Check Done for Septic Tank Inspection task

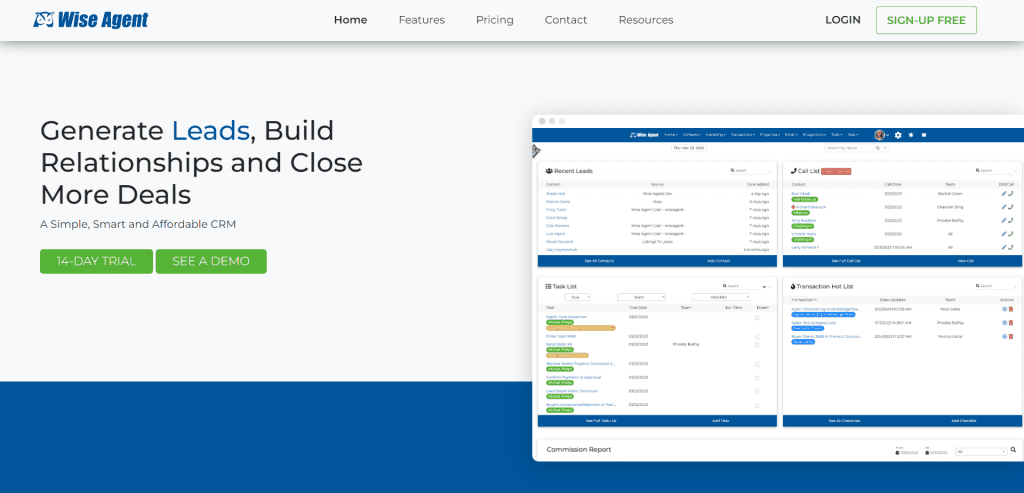pyautogui.click(x=758, y=317)
